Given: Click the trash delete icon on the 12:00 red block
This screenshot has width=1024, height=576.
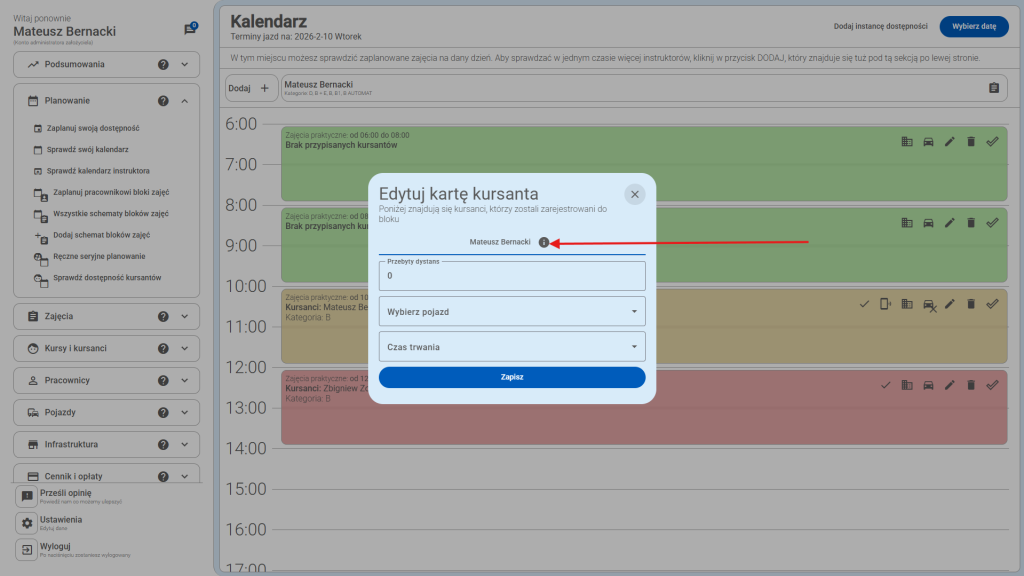Looking at the screenshot, I should [x=970, y=384].
